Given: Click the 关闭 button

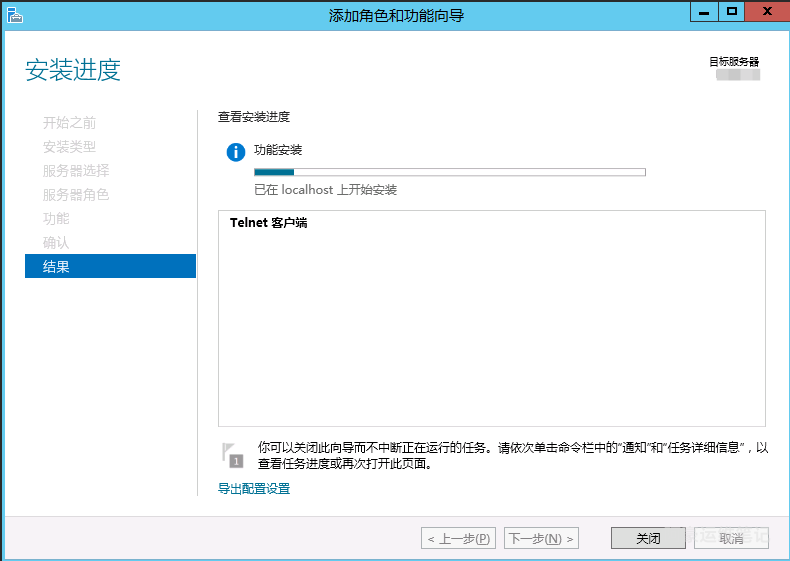Looking at the screenshot, I should point(648,538).
